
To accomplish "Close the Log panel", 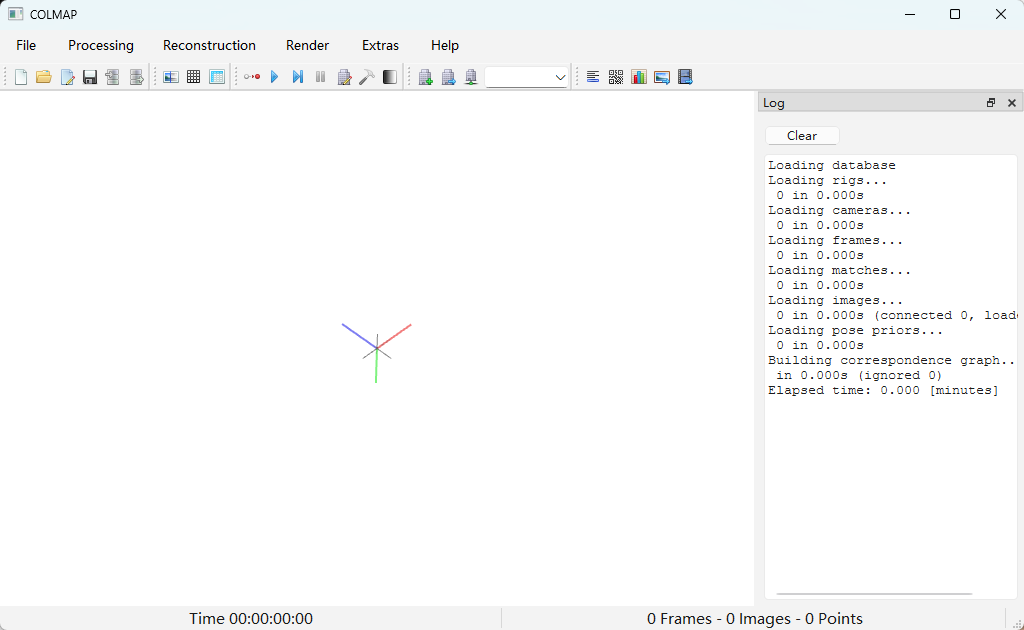I will click(x=1012, y=102).
